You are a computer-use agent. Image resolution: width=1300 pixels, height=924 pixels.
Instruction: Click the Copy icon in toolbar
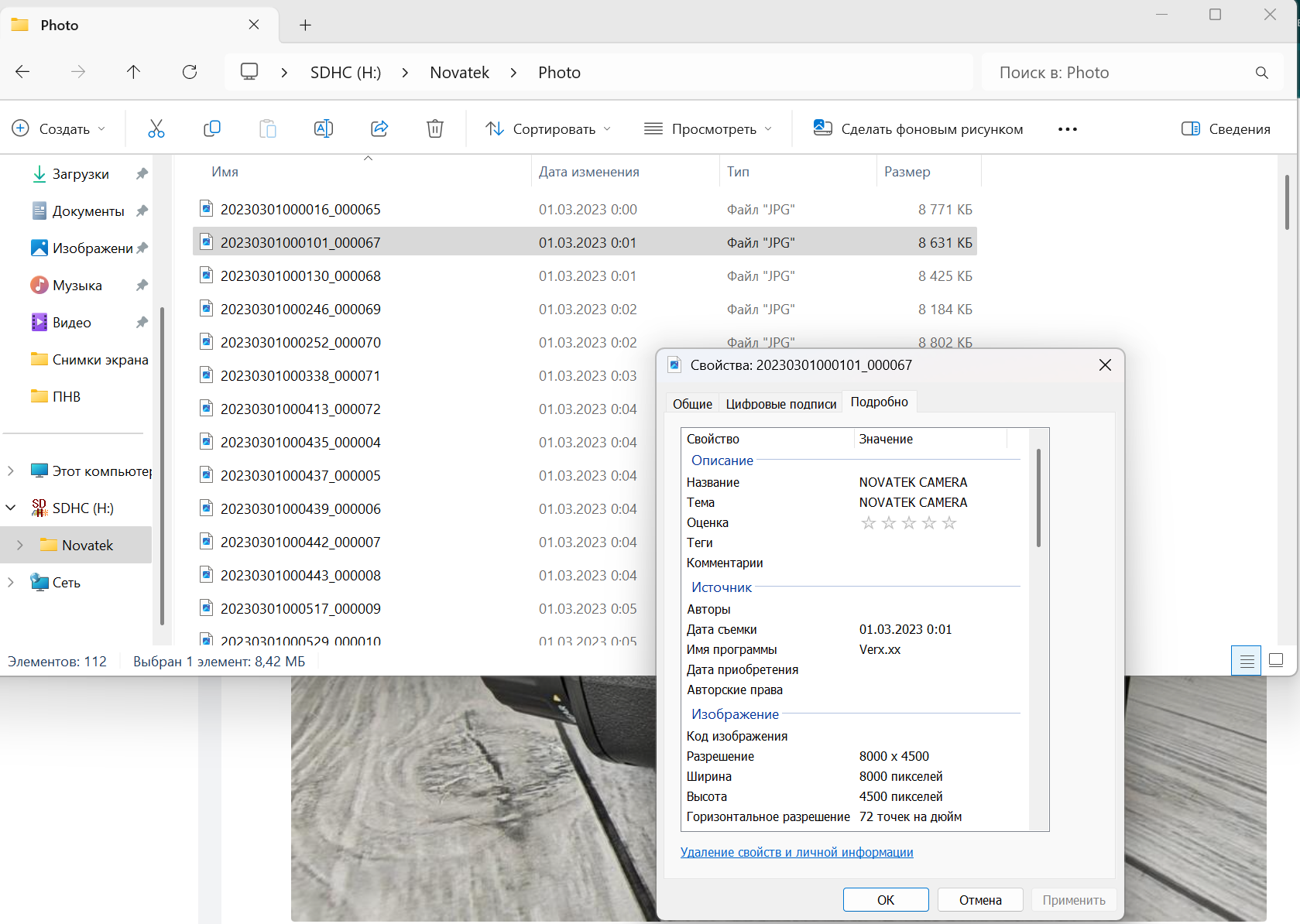211,128
